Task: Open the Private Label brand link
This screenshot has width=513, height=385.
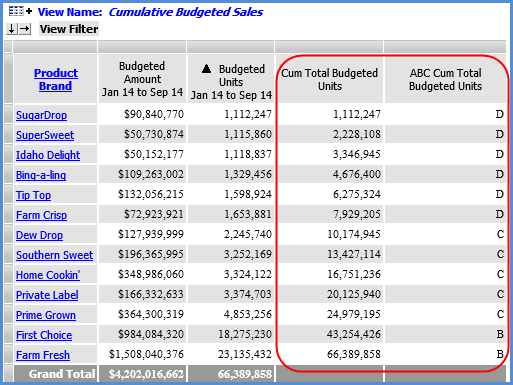Action: pos(47,295)
